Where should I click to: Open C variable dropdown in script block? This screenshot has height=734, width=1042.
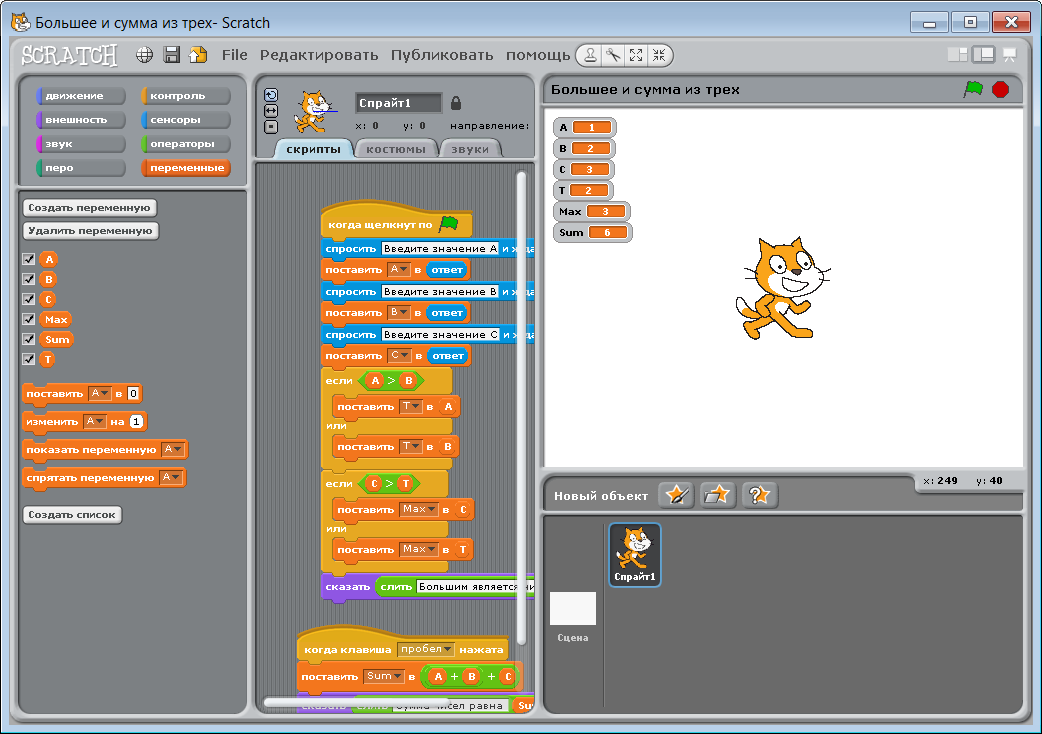tap(400, 355)
